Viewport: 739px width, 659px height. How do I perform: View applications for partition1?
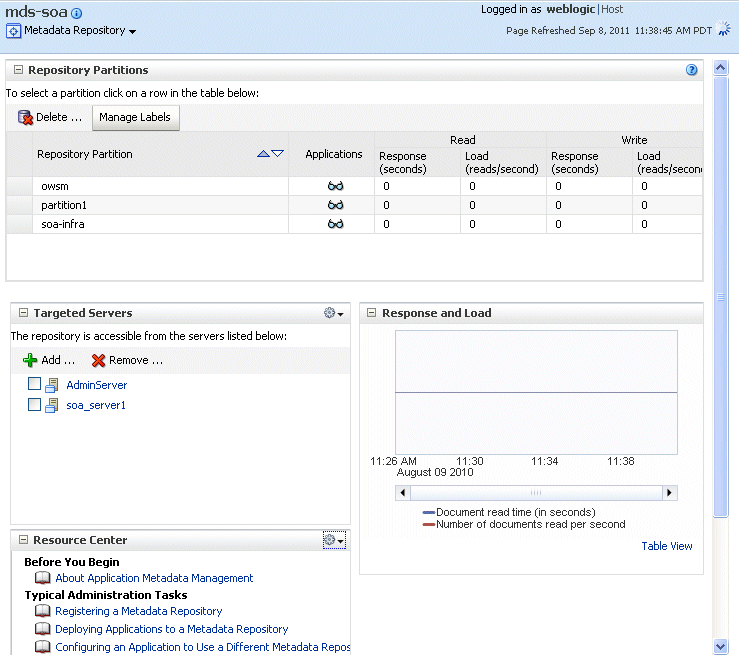point(336,205)
